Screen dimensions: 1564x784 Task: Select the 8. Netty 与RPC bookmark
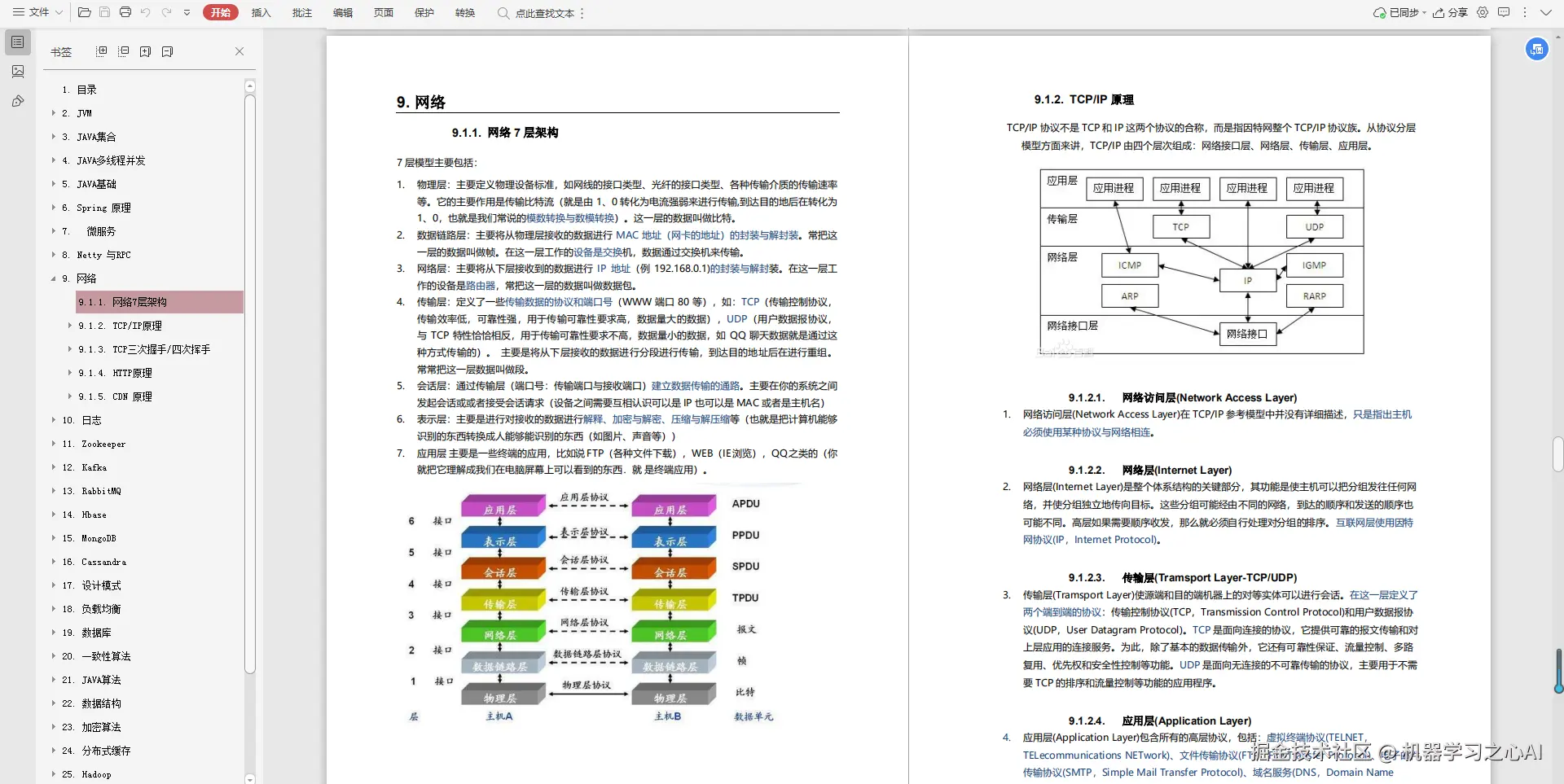[x=96, y=255]
